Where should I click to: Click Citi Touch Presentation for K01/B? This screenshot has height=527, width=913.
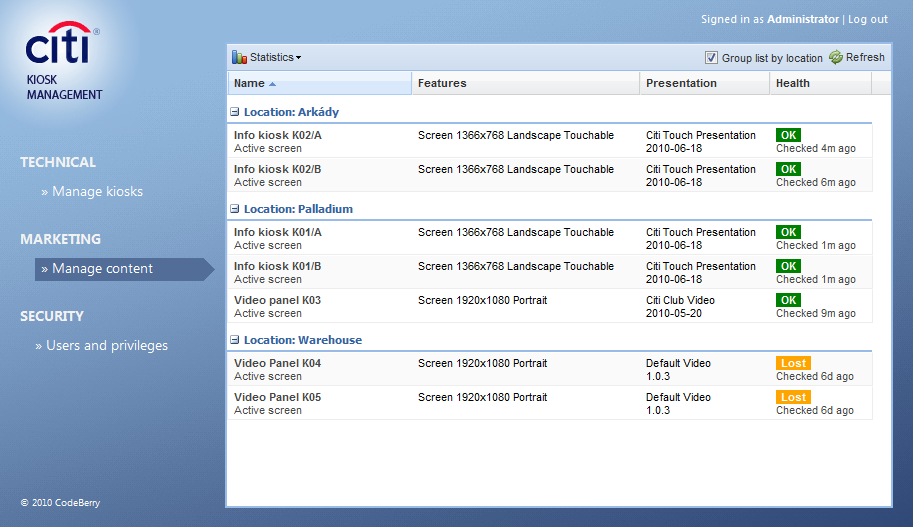(x=700, y=266)
